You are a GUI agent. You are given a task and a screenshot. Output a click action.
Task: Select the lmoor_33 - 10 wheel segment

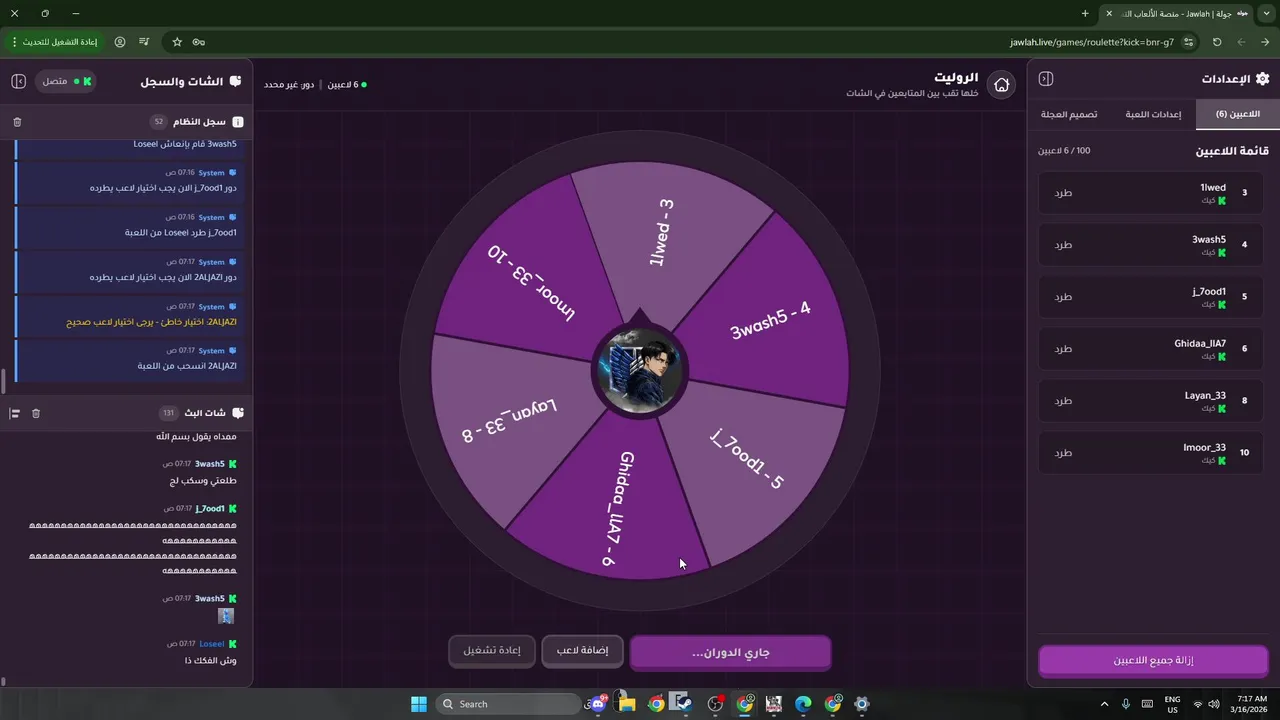(532, 283)
